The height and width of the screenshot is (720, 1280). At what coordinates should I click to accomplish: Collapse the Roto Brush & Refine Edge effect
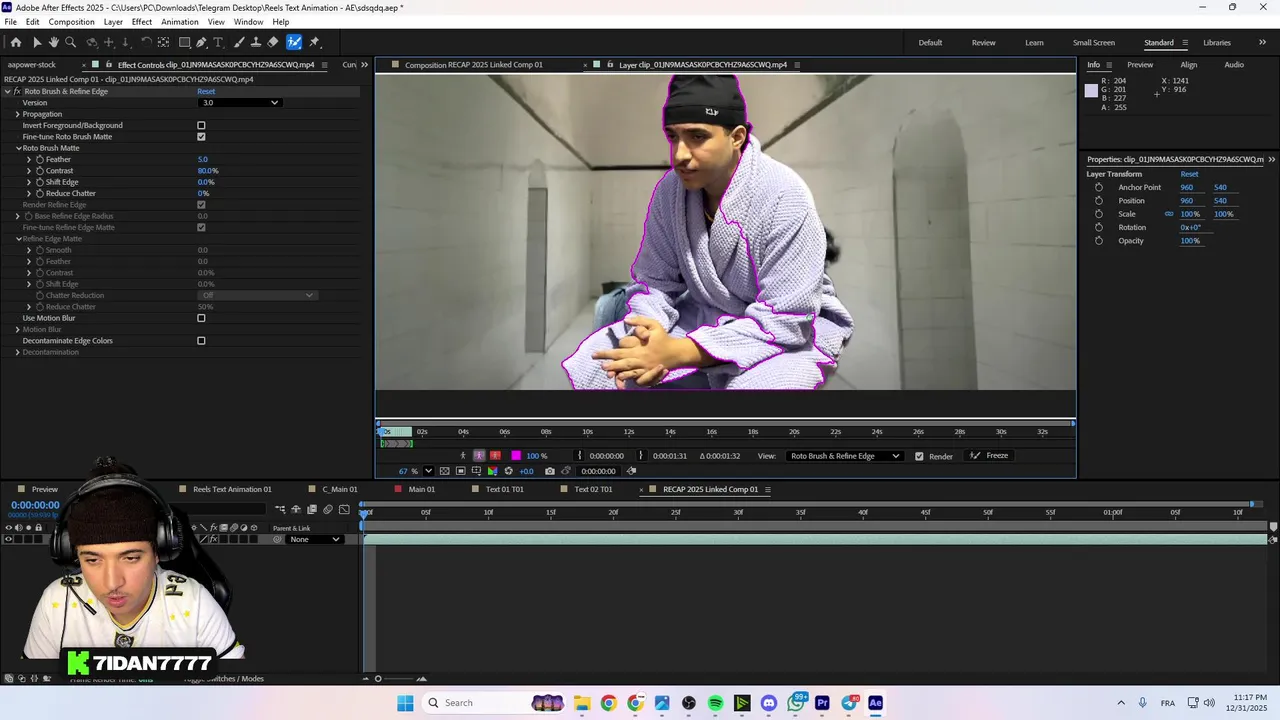[7, 91]
